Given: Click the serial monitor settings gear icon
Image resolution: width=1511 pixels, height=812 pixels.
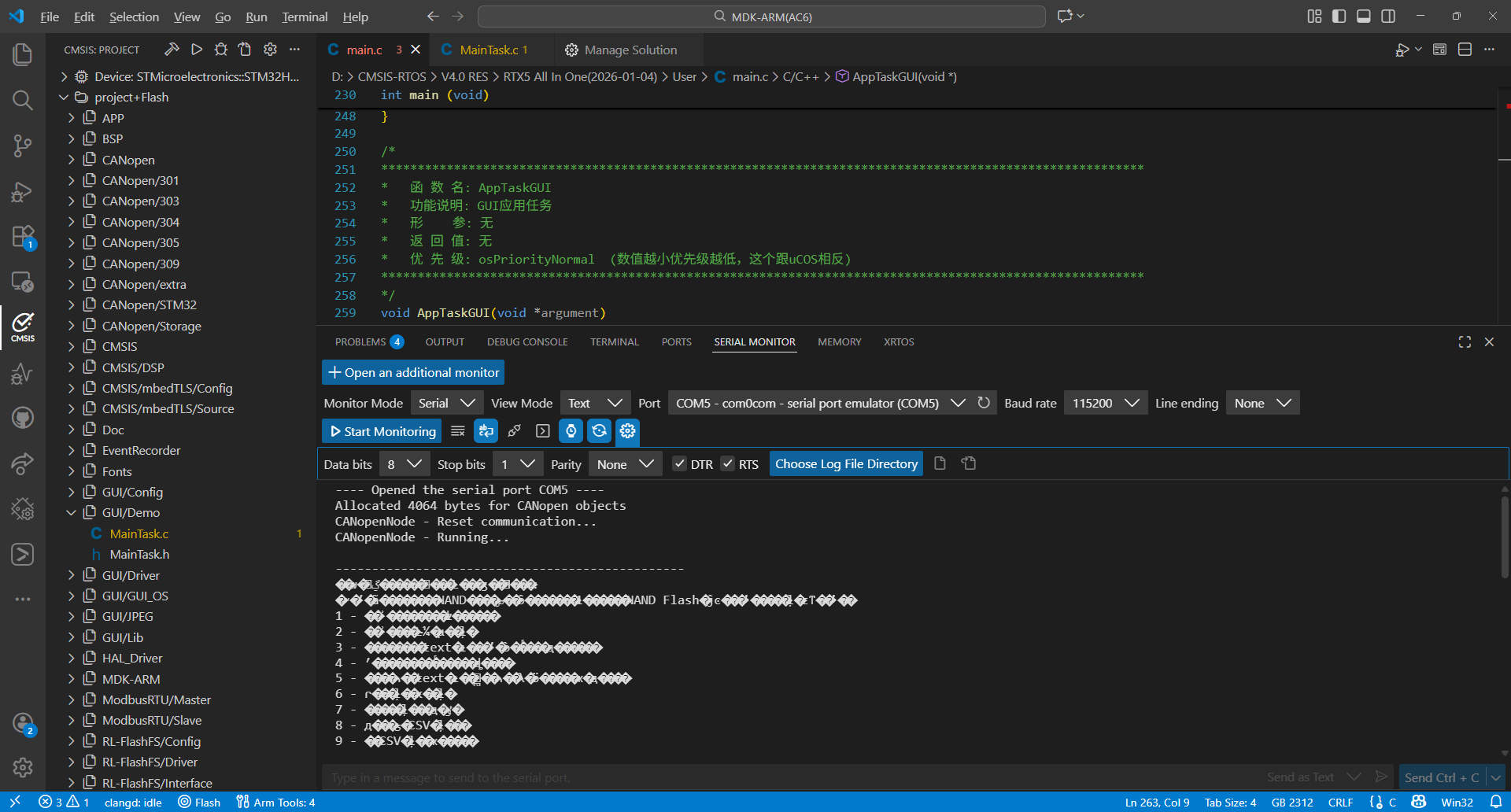Looking at the screenshot, I should pyautogui.click(x=627, y=431).
